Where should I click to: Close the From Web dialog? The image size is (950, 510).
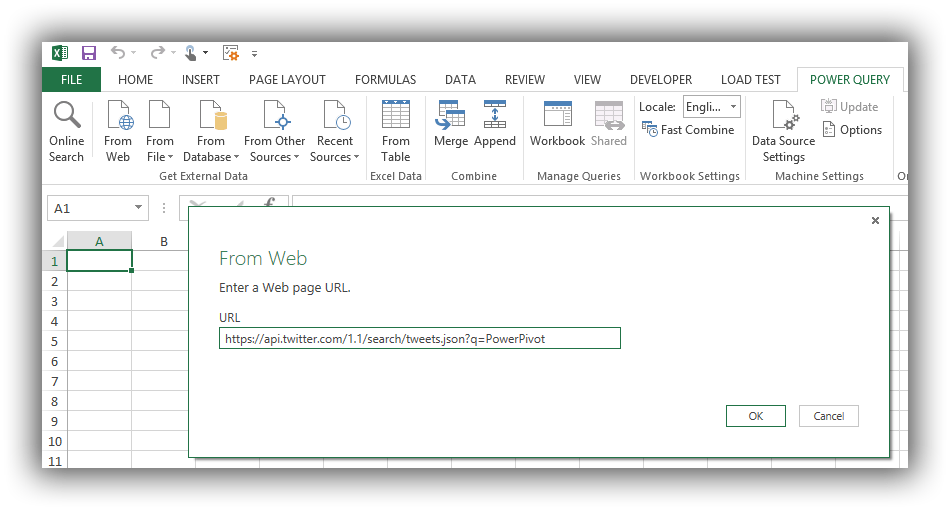pyautogui.click(x=875, y=220)
